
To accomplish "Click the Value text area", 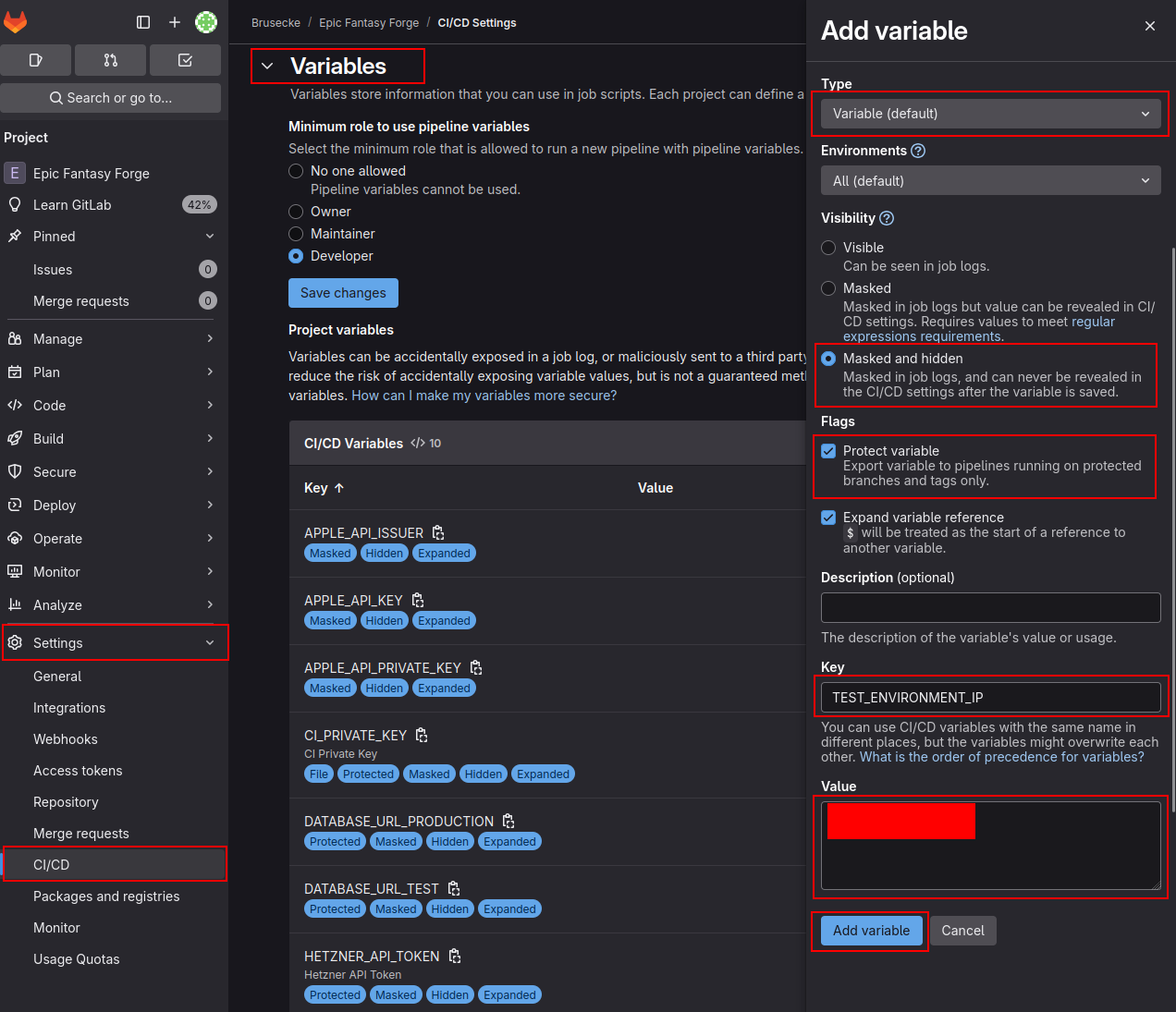I will [991, 846].
